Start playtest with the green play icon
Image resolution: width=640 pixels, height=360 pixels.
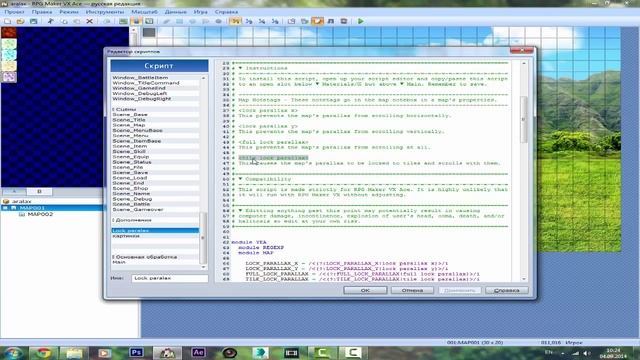point(360,21)
